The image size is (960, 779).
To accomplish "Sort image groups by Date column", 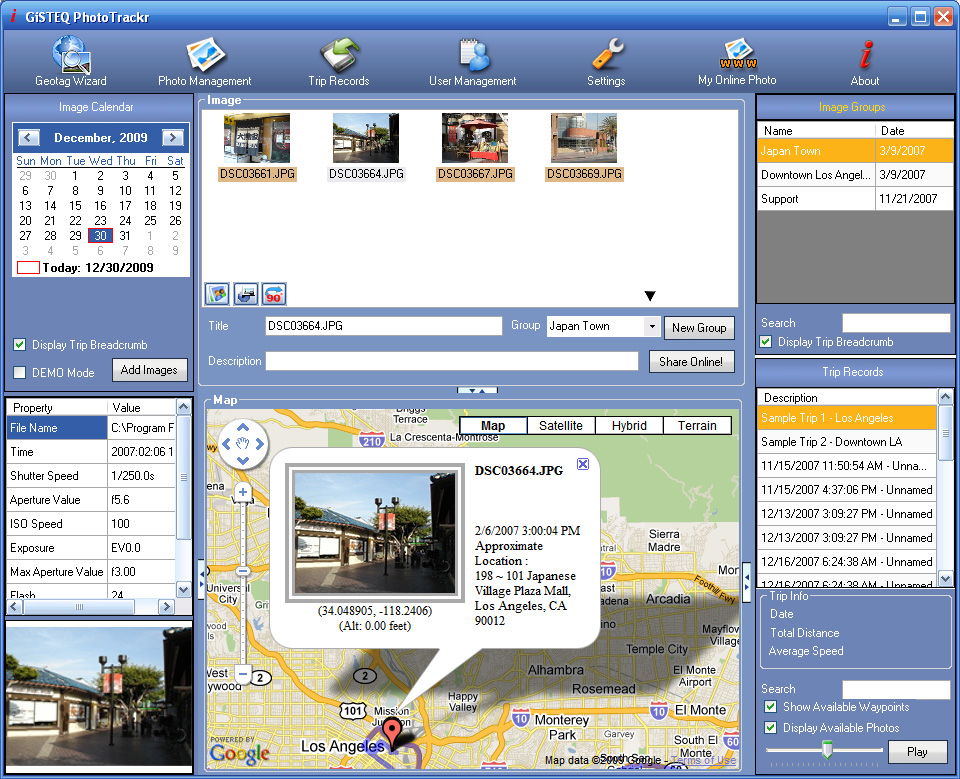I will click(x=914, y=130).
